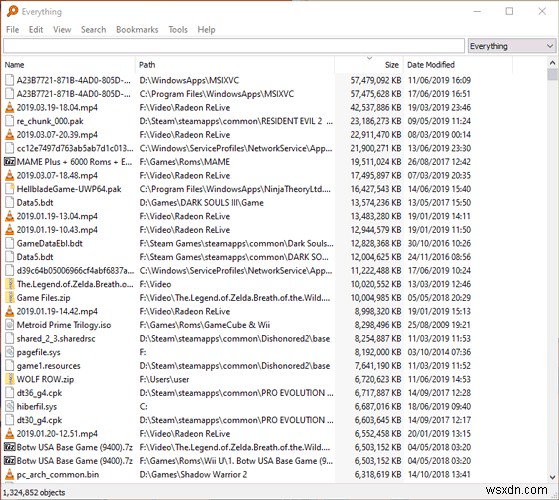559x500 pixels.
Task: Select file name GameDataEbl.bdt
Action: pos(50,243)
